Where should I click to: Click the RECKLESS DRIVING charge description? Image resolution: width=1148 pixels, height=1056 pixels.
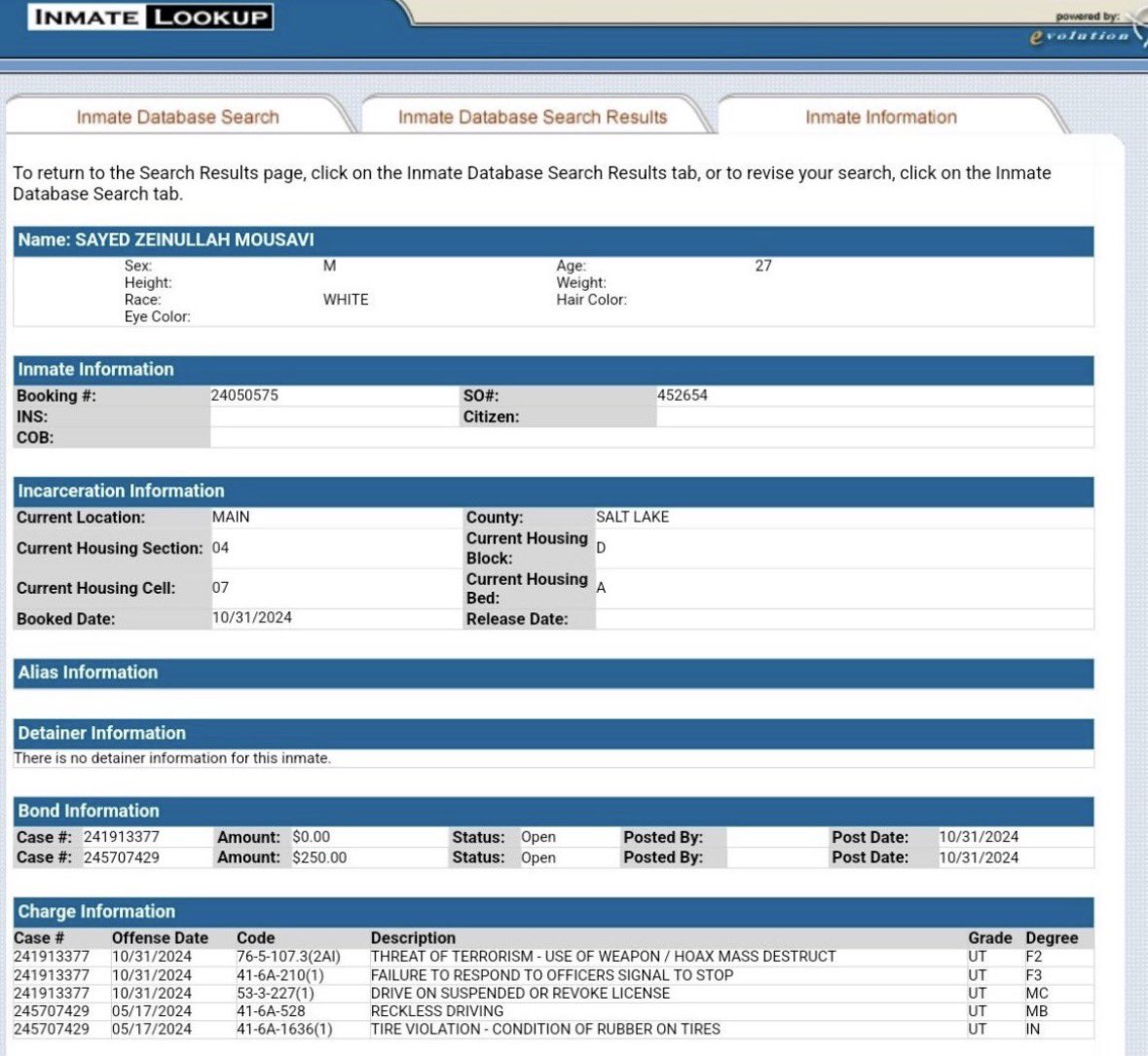click(x=437, y=1010)
